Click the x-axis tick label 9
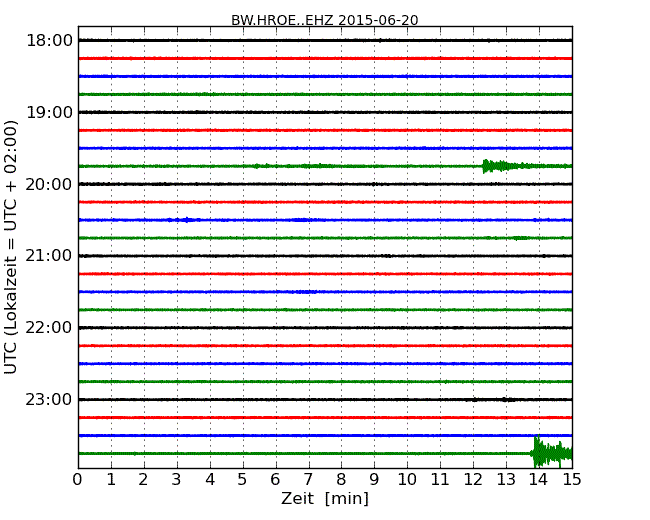 [374, 480]
